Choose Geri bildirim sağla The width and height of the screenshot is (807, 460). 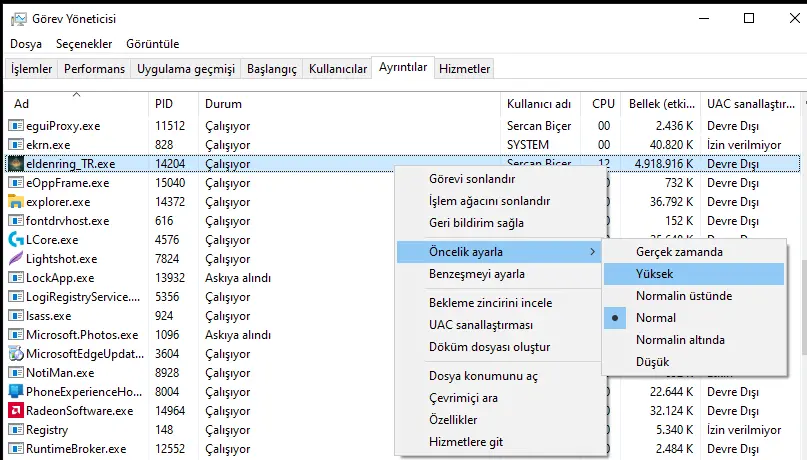point(499,223)
